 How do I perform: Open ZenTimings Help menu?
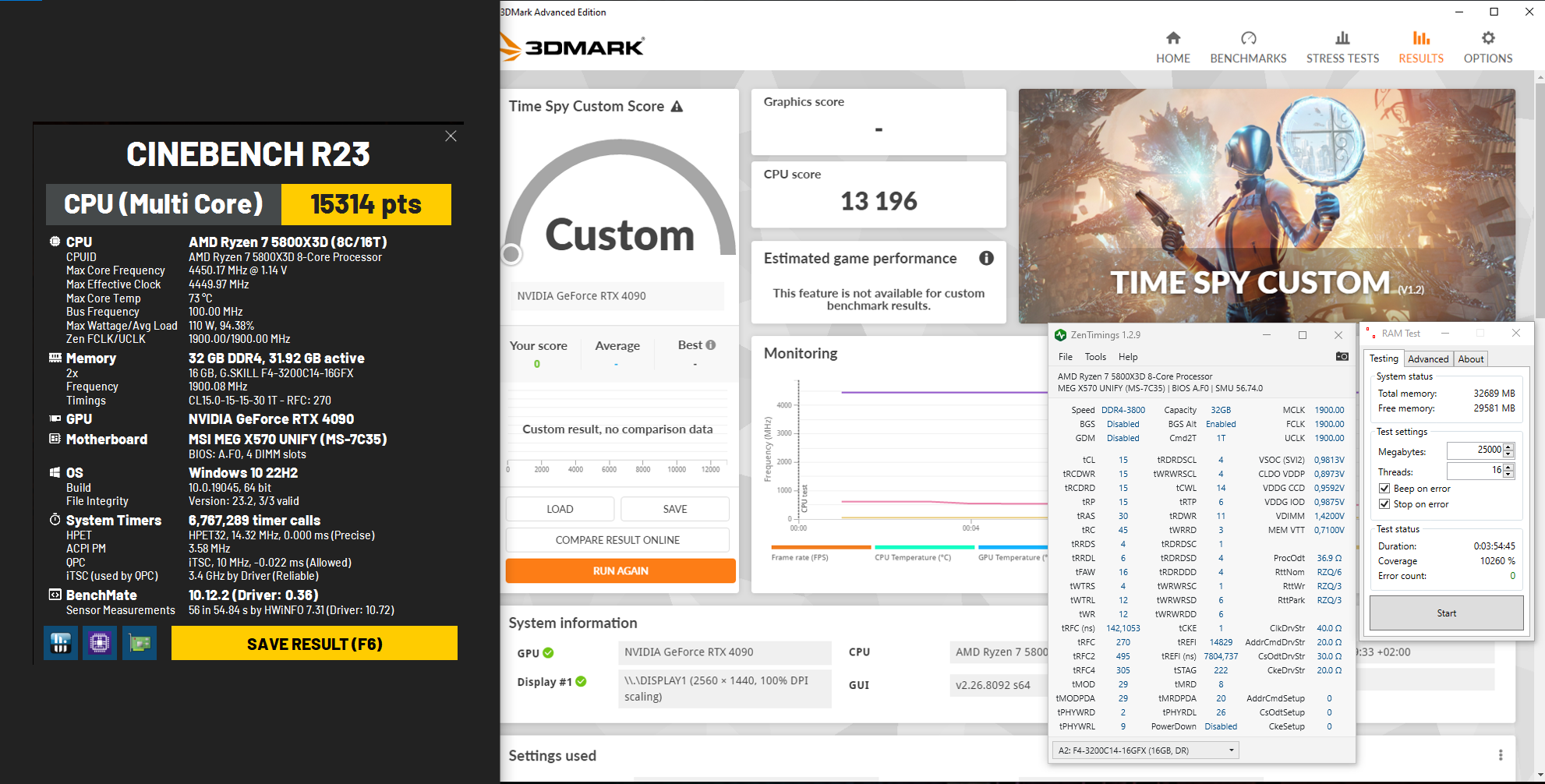coord(1128,357)
